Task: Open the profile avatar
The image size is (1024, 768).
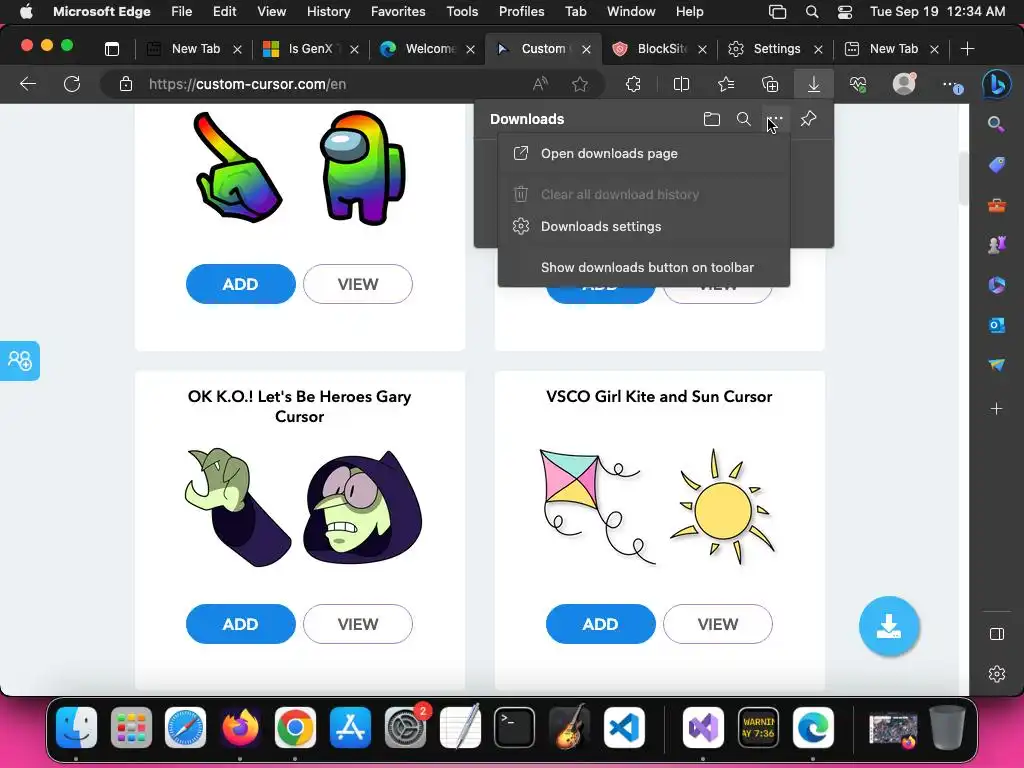Action: pyautogui.click(x=904, y=84)
